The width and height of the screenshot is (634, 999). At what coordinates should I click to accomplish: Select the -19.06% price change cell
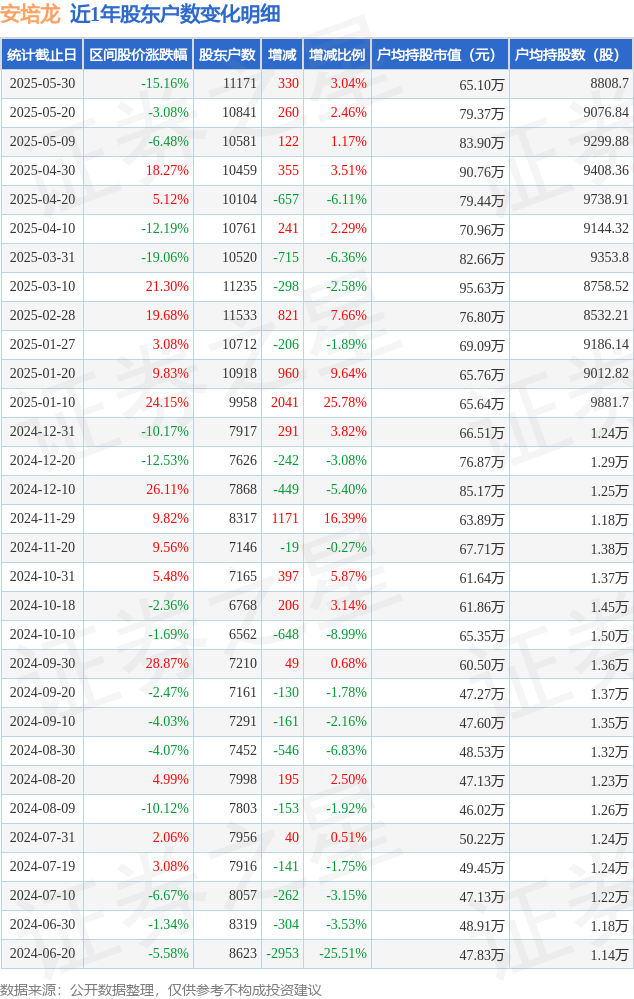tap(138, 257)
